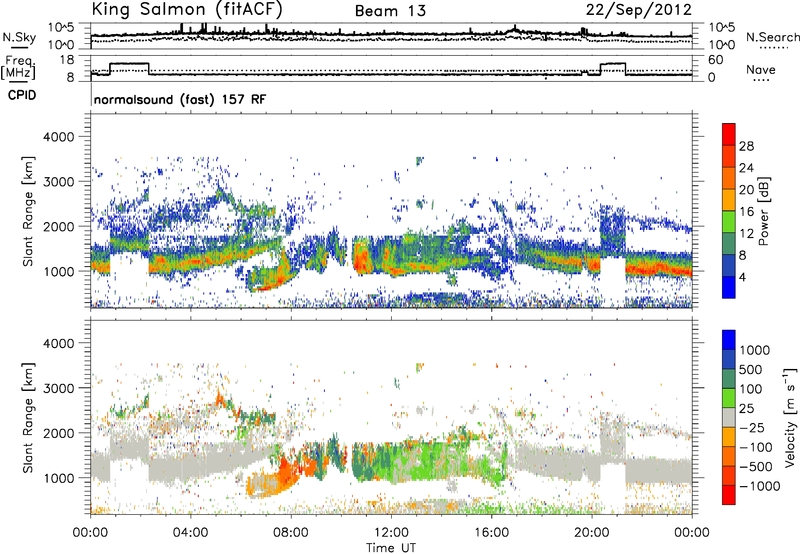
Task: Click the '2000' tick in power panel
Action: (x=58, y=226)
